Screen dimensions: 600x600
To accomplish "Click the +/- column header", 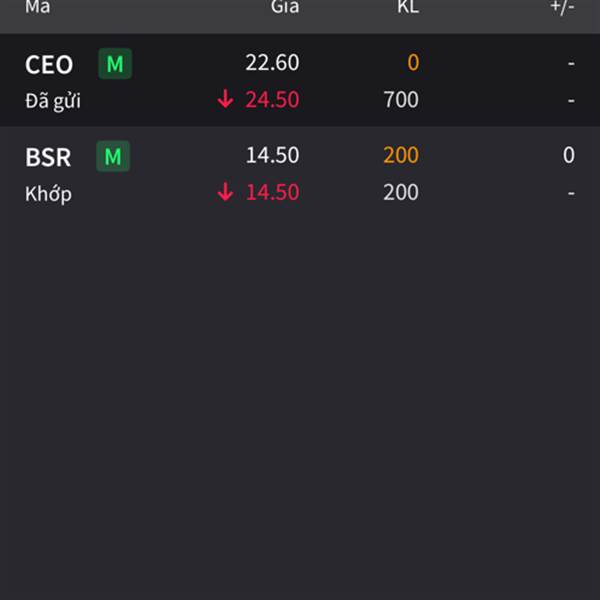I will coord(562,8).
